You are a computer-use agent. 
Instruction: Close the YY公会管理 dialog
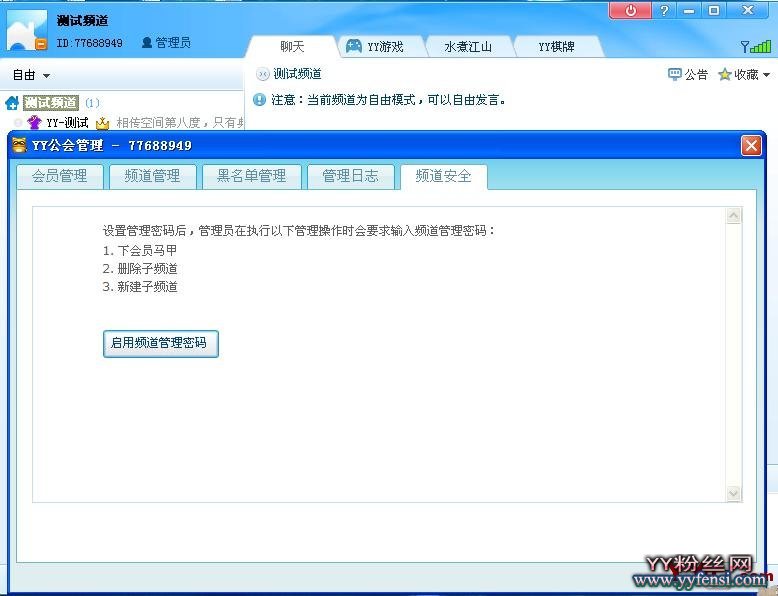pyautogui.click(x=751, y=146)
